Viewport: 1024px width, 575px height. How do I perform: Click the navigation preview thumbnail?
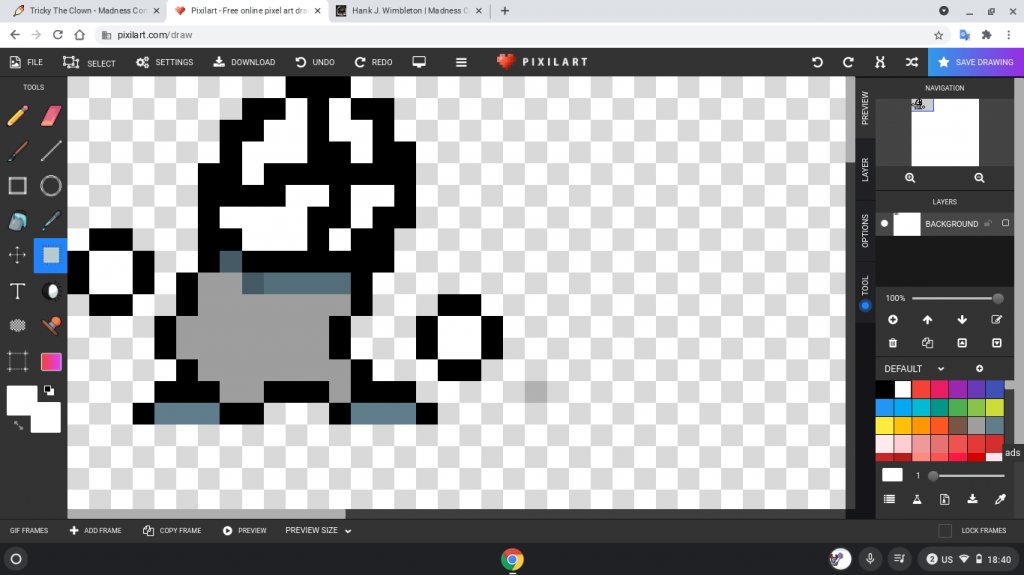coord(945,132)
